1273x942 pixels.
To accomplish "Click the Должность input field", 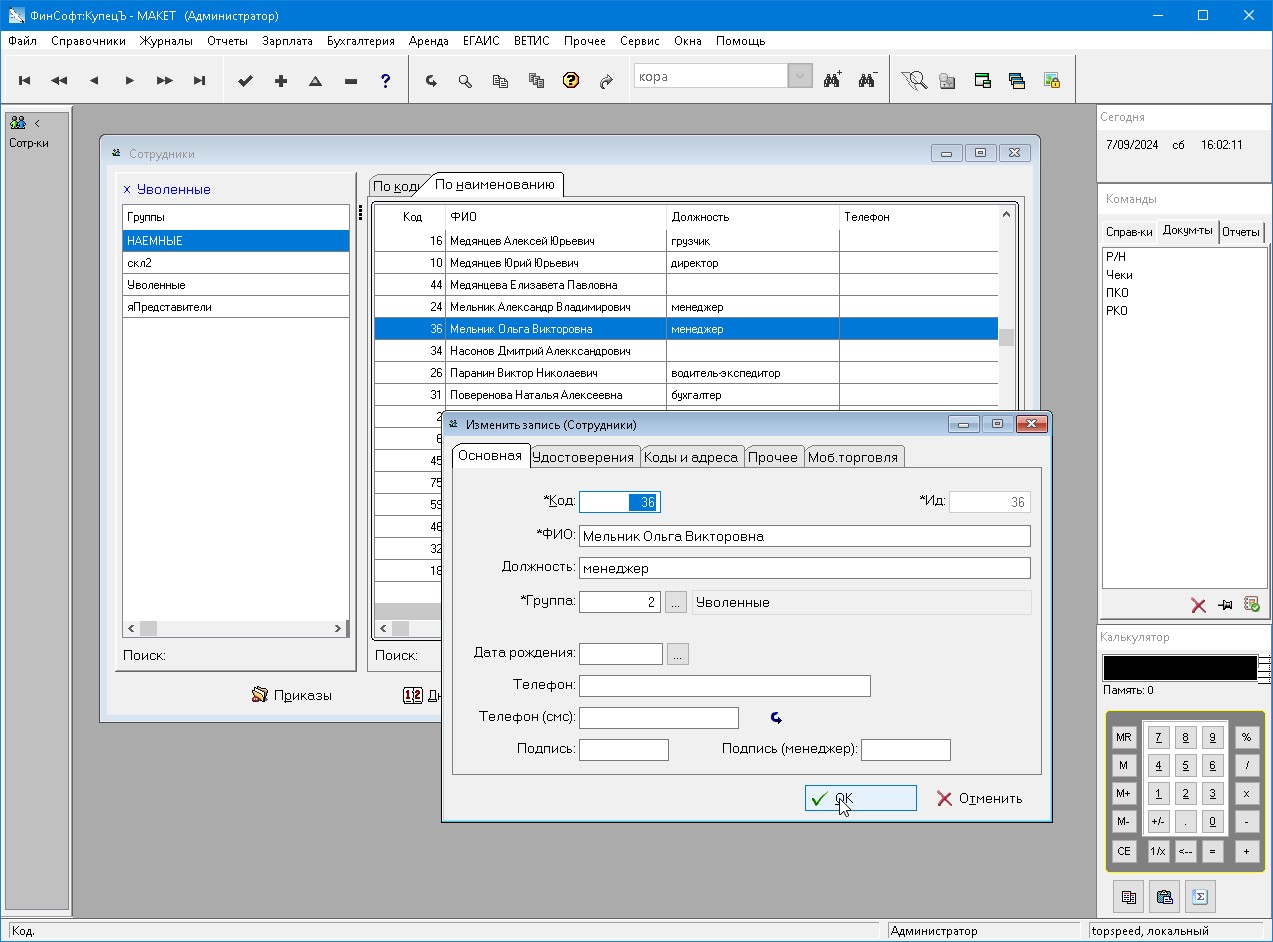I will tap(804, 568).
